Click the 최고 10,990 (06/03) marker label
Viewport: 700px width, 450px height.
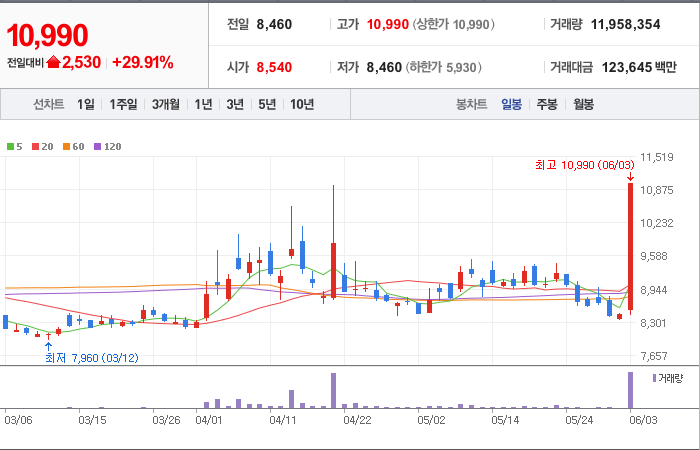584,165
